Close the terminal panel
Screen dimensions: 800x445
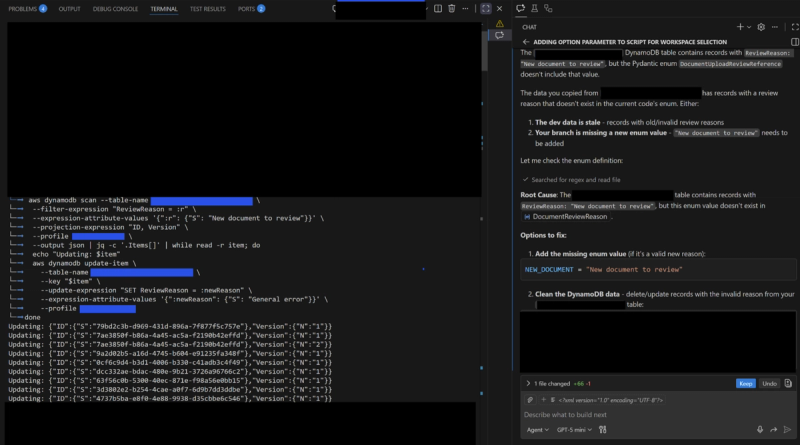(499, 9)
